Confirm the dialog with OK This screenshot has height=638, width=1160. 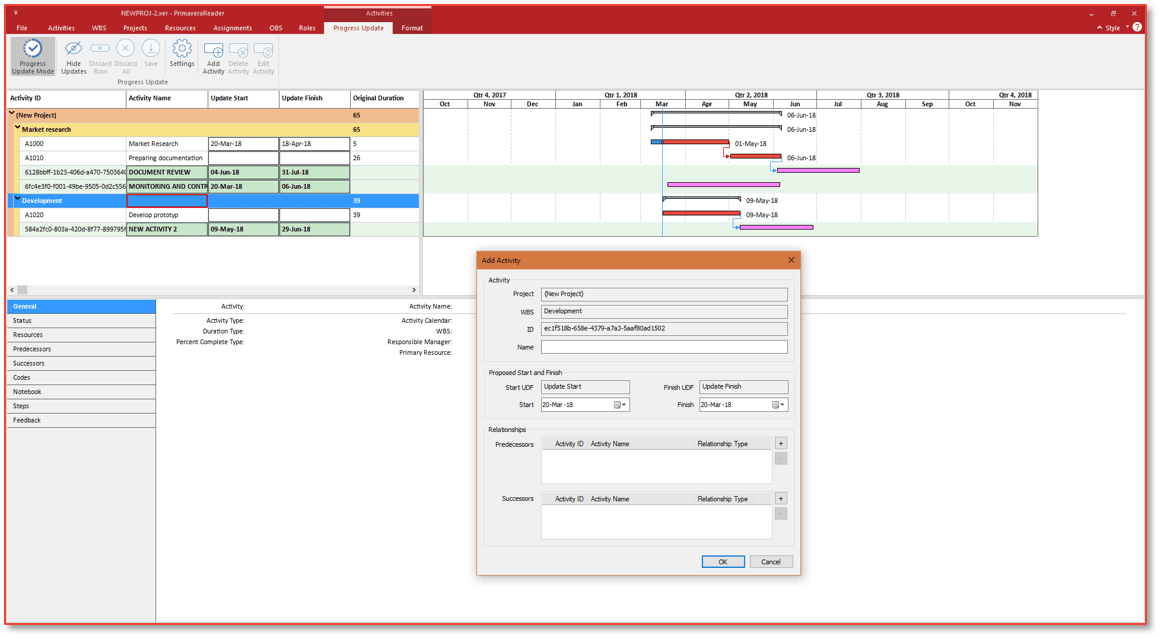[x=722, y=561]
